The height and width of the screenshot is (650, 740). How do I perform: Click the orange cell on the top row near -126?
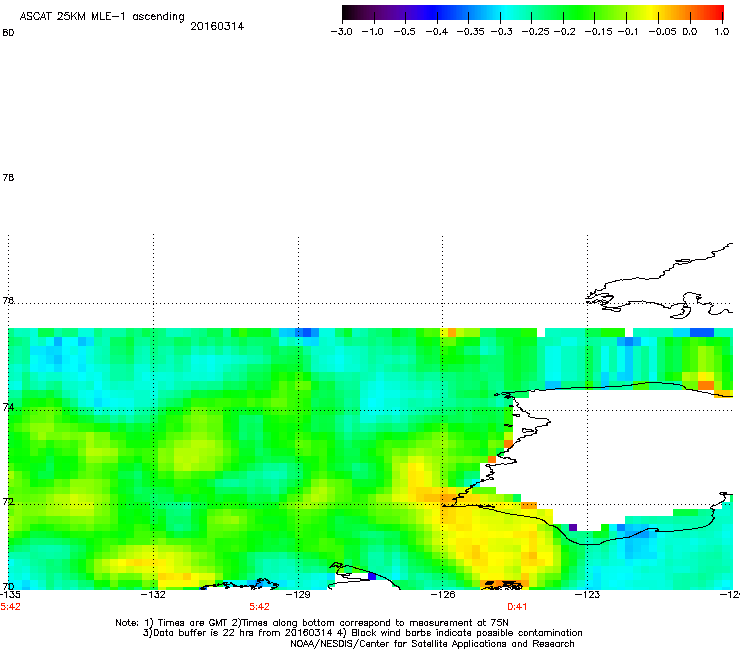(x=452, y=332)
